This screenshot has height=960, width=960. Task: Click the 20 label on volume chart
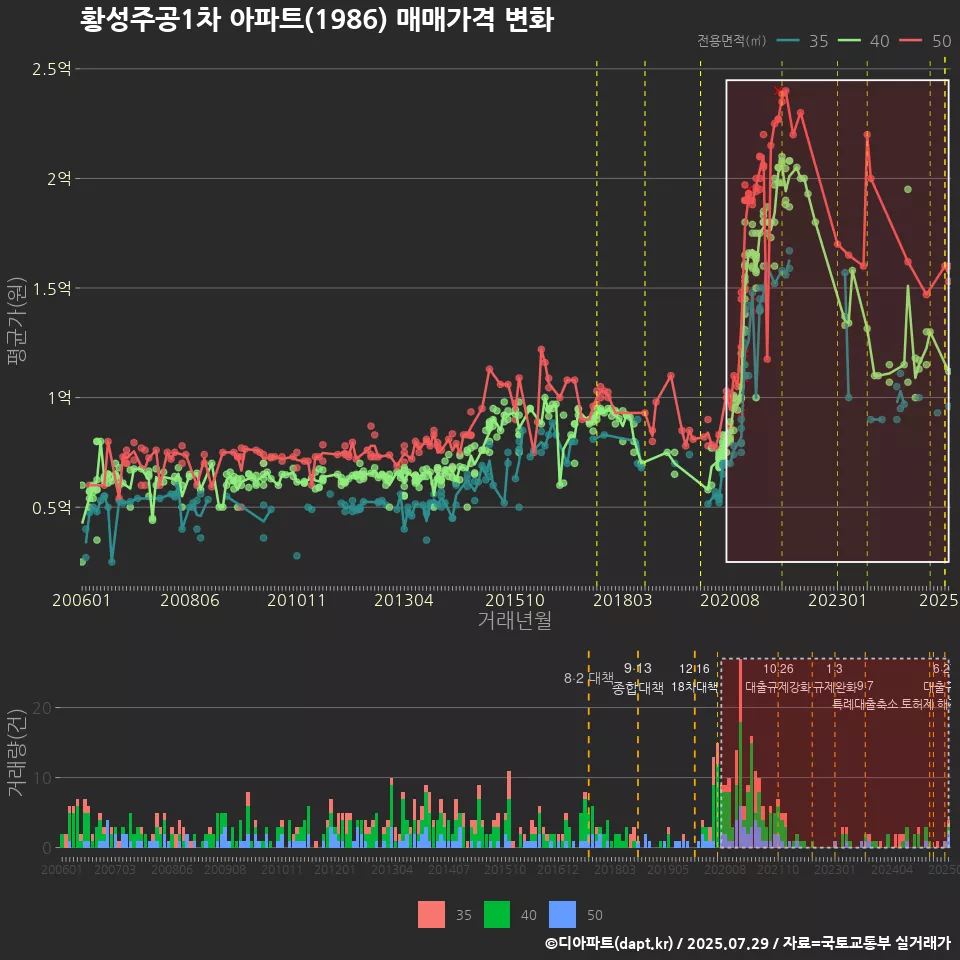(x=42, y=708)
